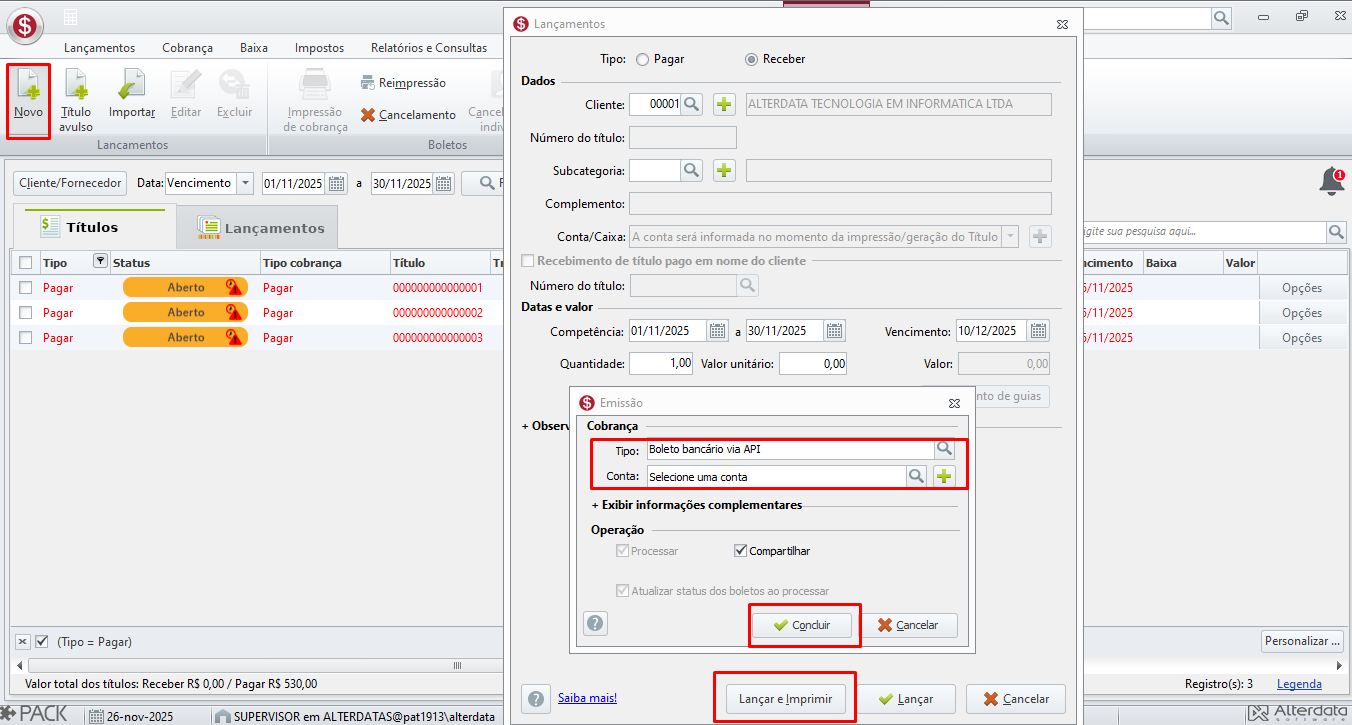The width and height of the screenshot is (1352, 725).
Task: Select the Receber radio button
Action: pyautogui.click(x=751, y=59)
